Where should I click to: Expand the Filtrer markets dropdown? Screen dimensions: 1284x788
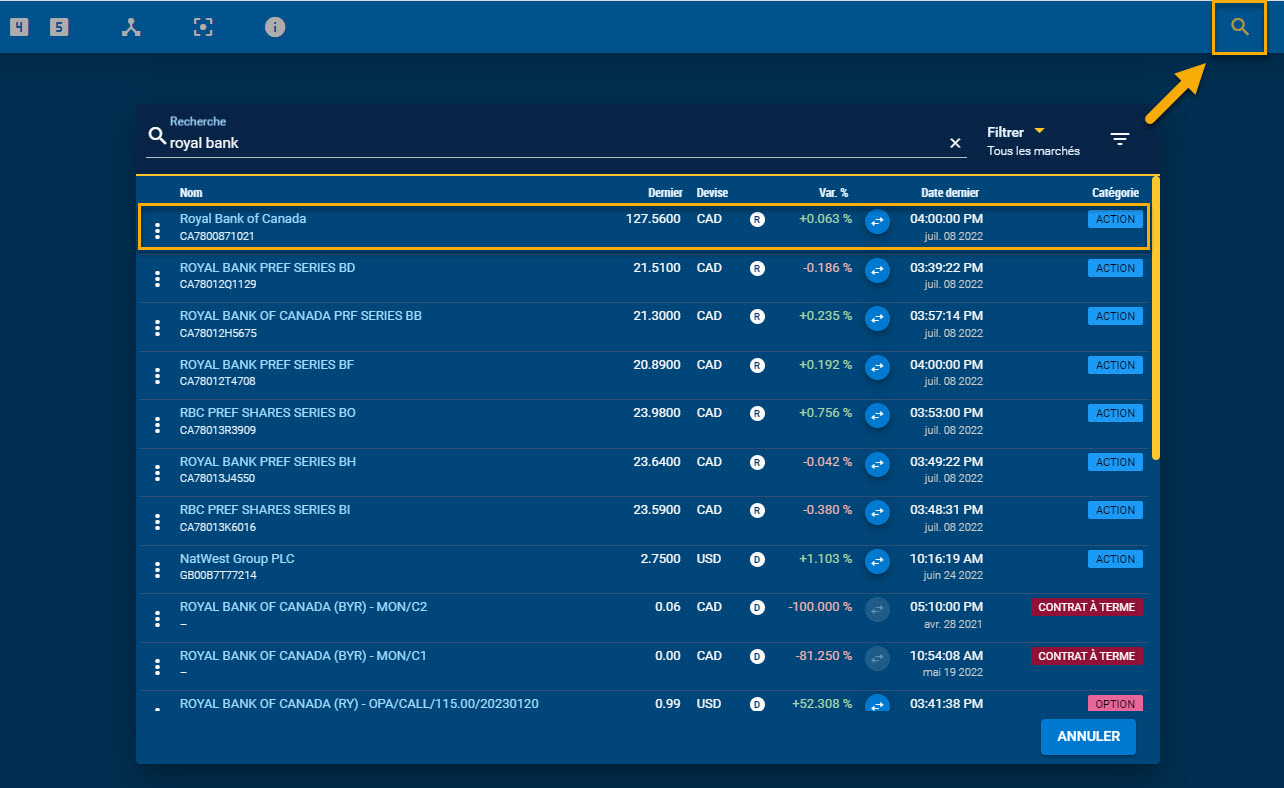[x=1038, y=132]
